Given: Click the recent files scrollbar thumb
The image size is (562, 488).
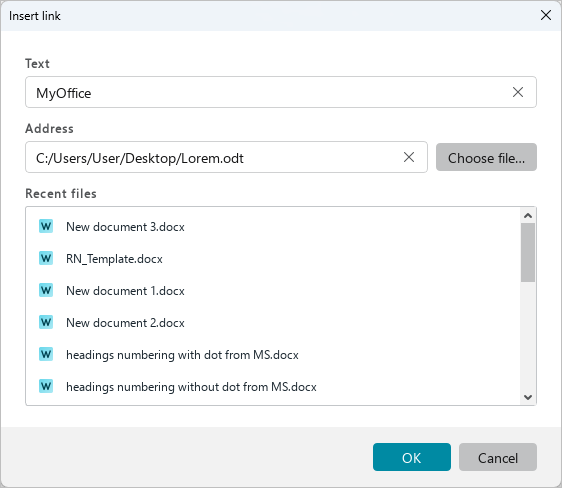Looking at the screenshot, I should [x=528, y=252].
